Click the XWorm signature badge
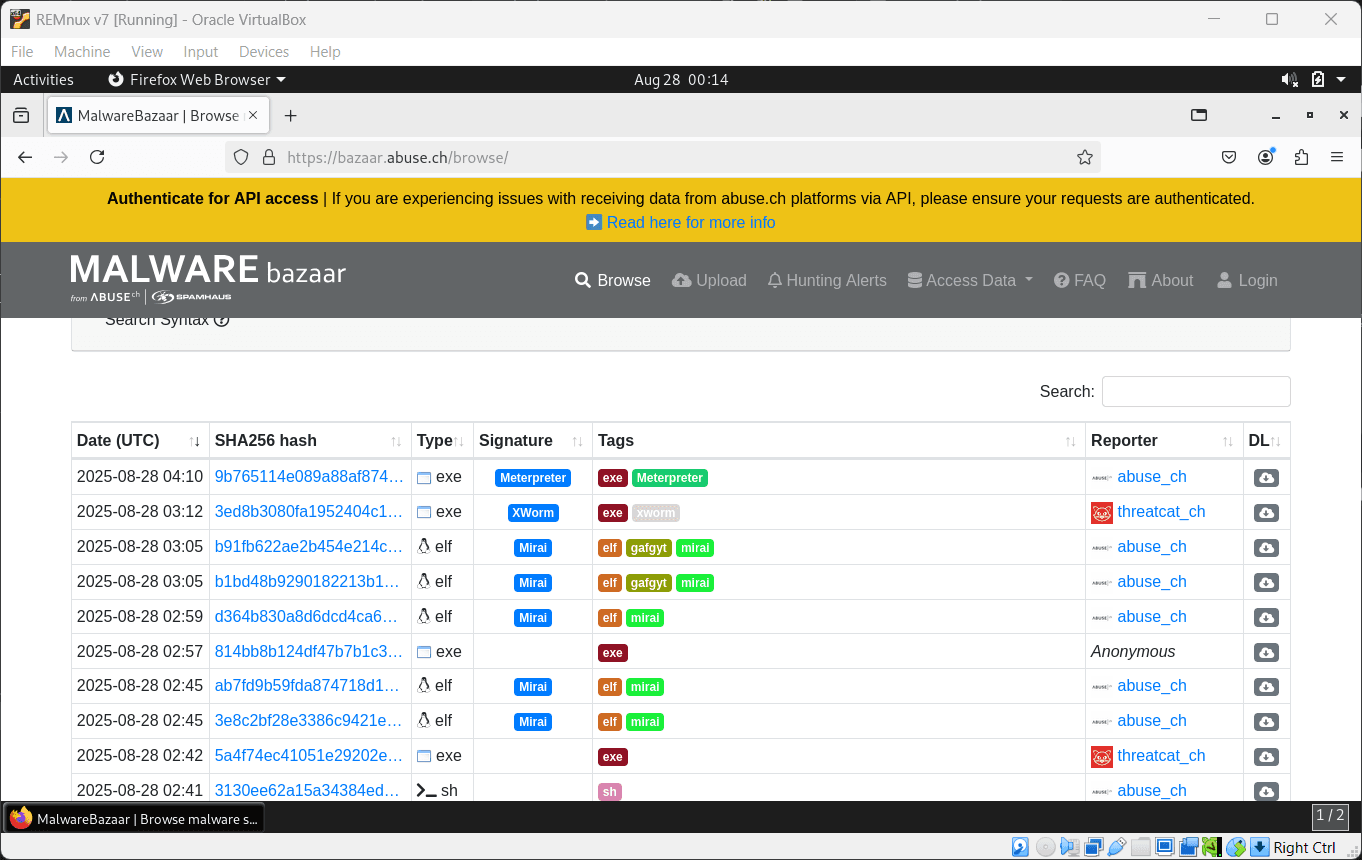Image resolution: width=1362 pixels, height=860 pixels. (533, 513)
